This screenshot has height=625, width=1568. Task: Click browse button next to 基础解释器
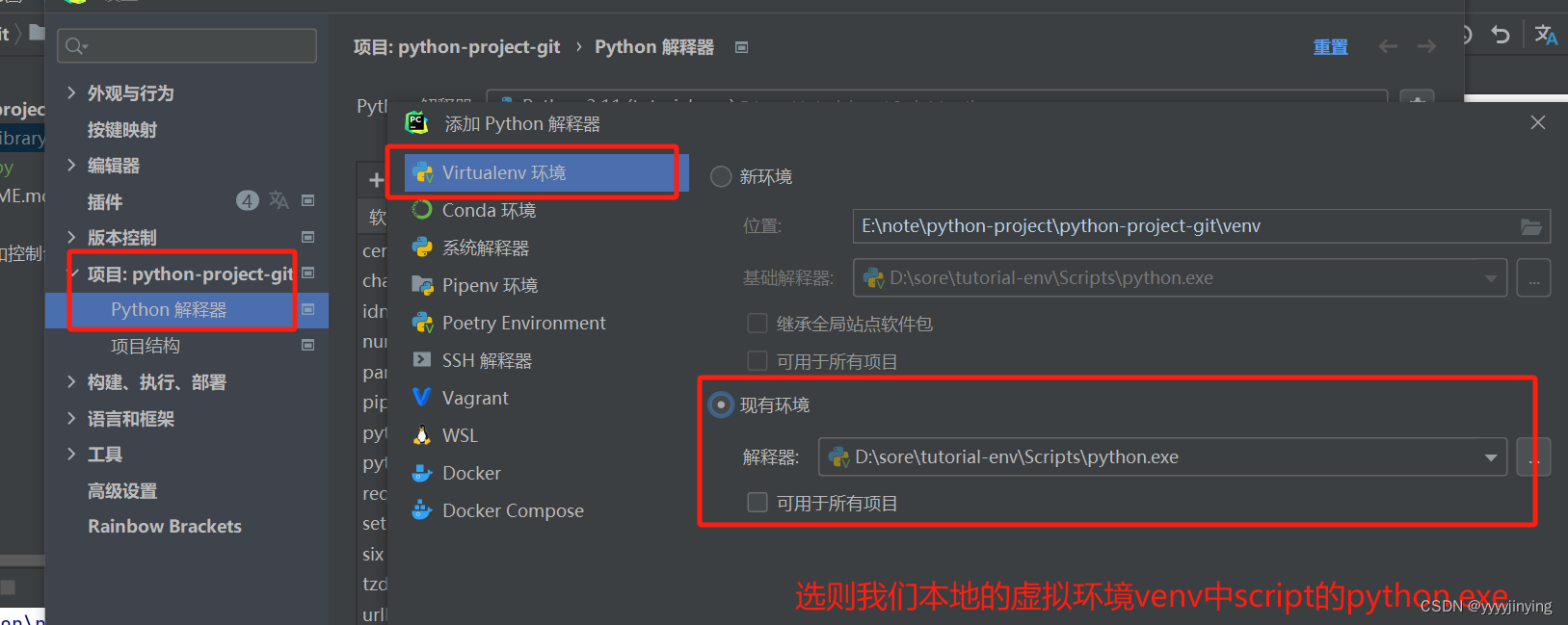tap(1533, 278)
